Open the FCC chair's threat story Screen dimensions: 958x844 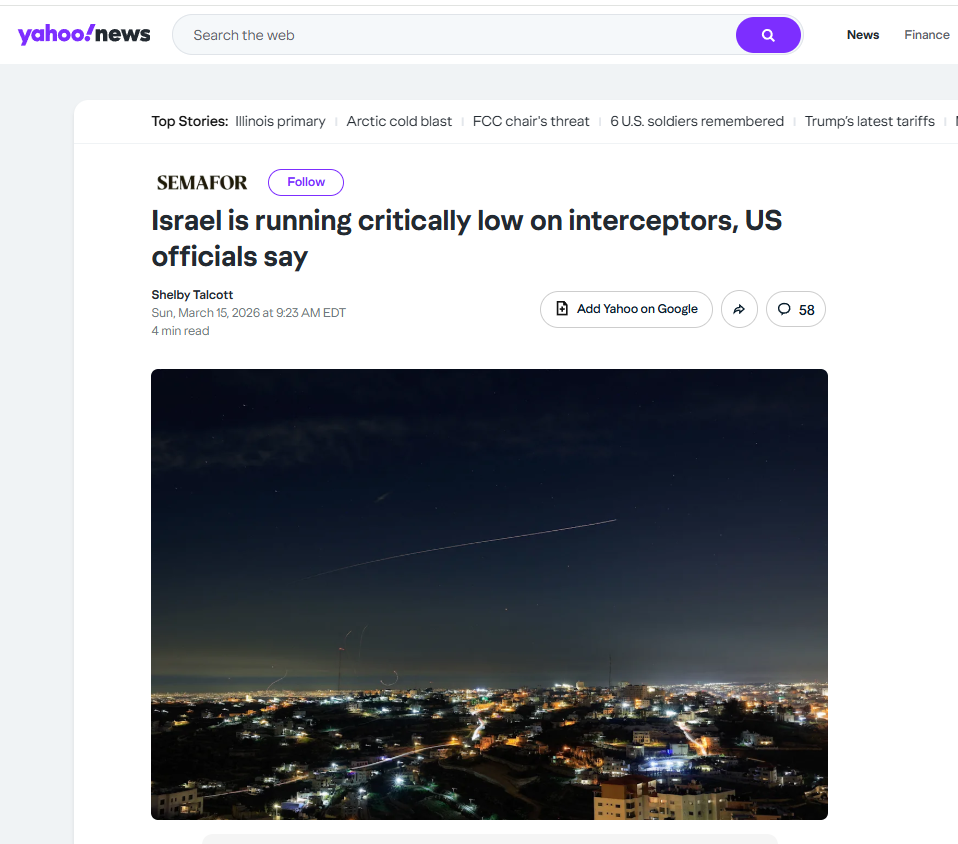(x=531, y=121)
